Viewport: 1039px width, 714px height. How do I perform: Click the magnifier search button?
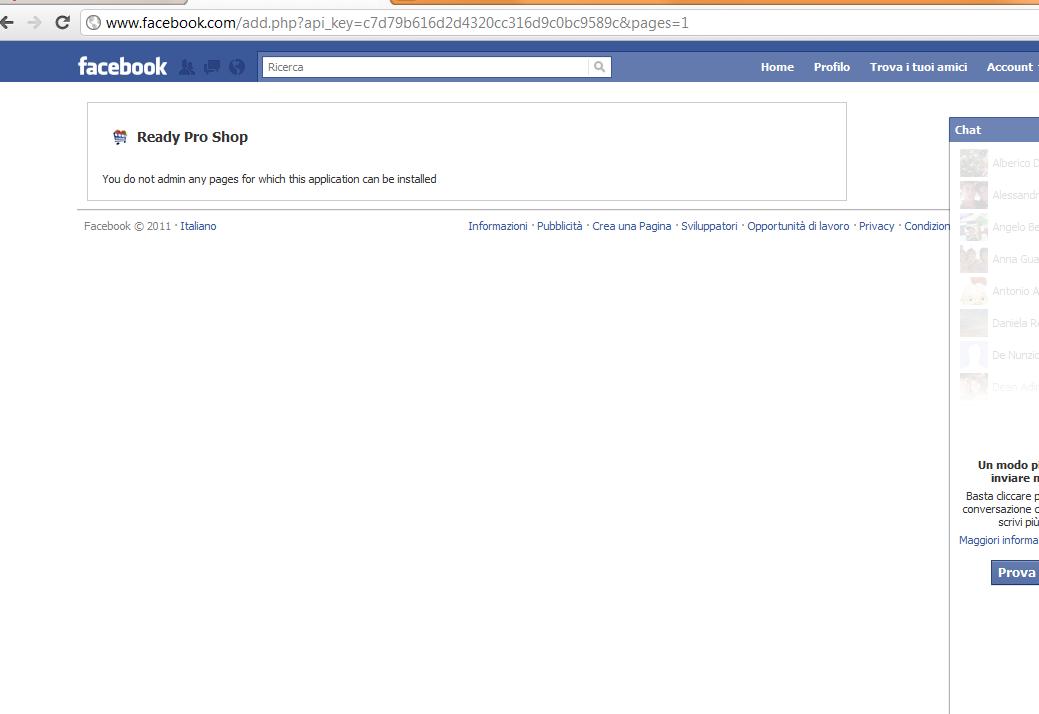coord(599,67)
